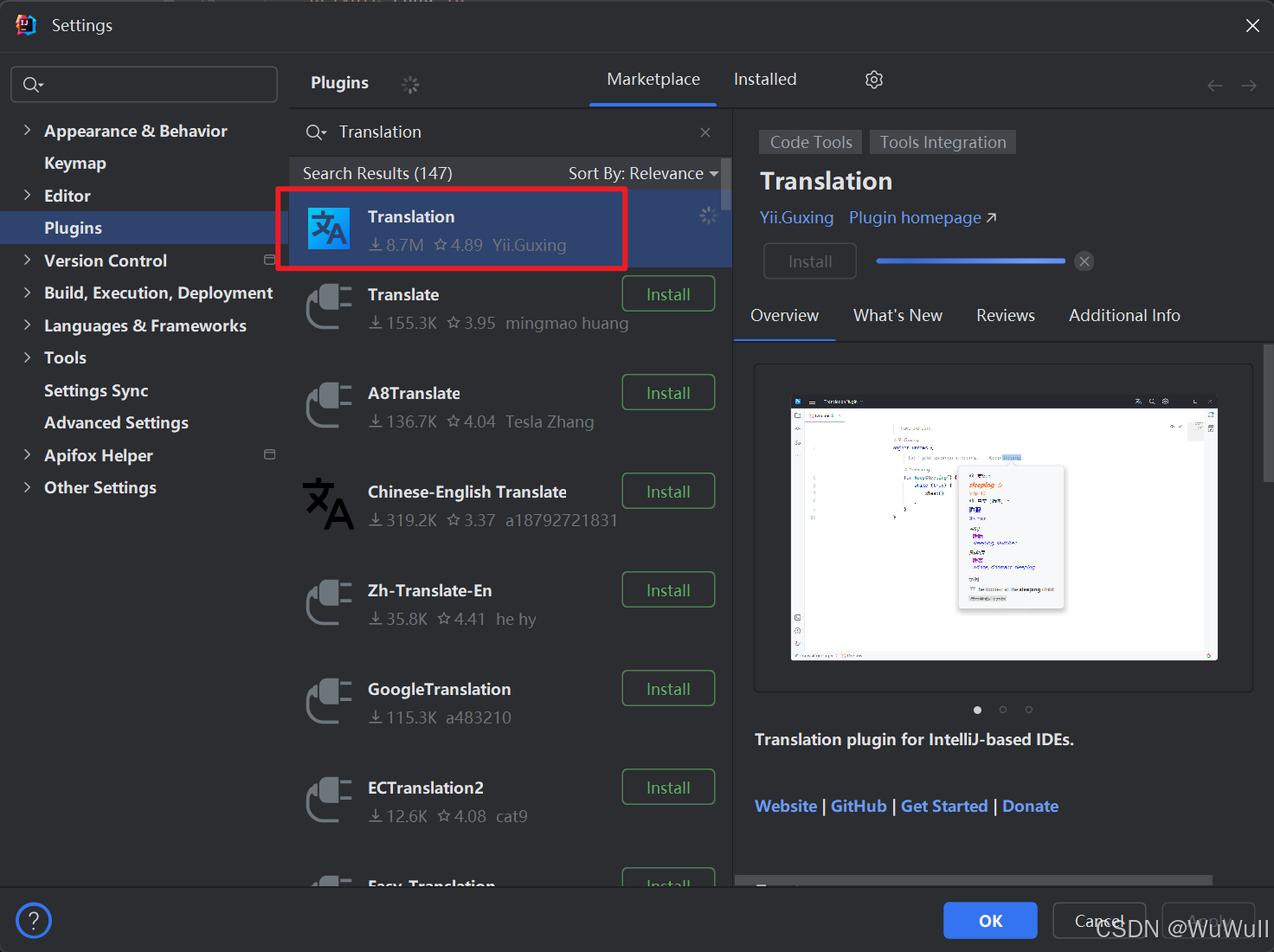Image resolution: width=1274 pixels, height=952 pixels.
Task: Open help with the question mark icon
Action: click(x=34, y=920)
